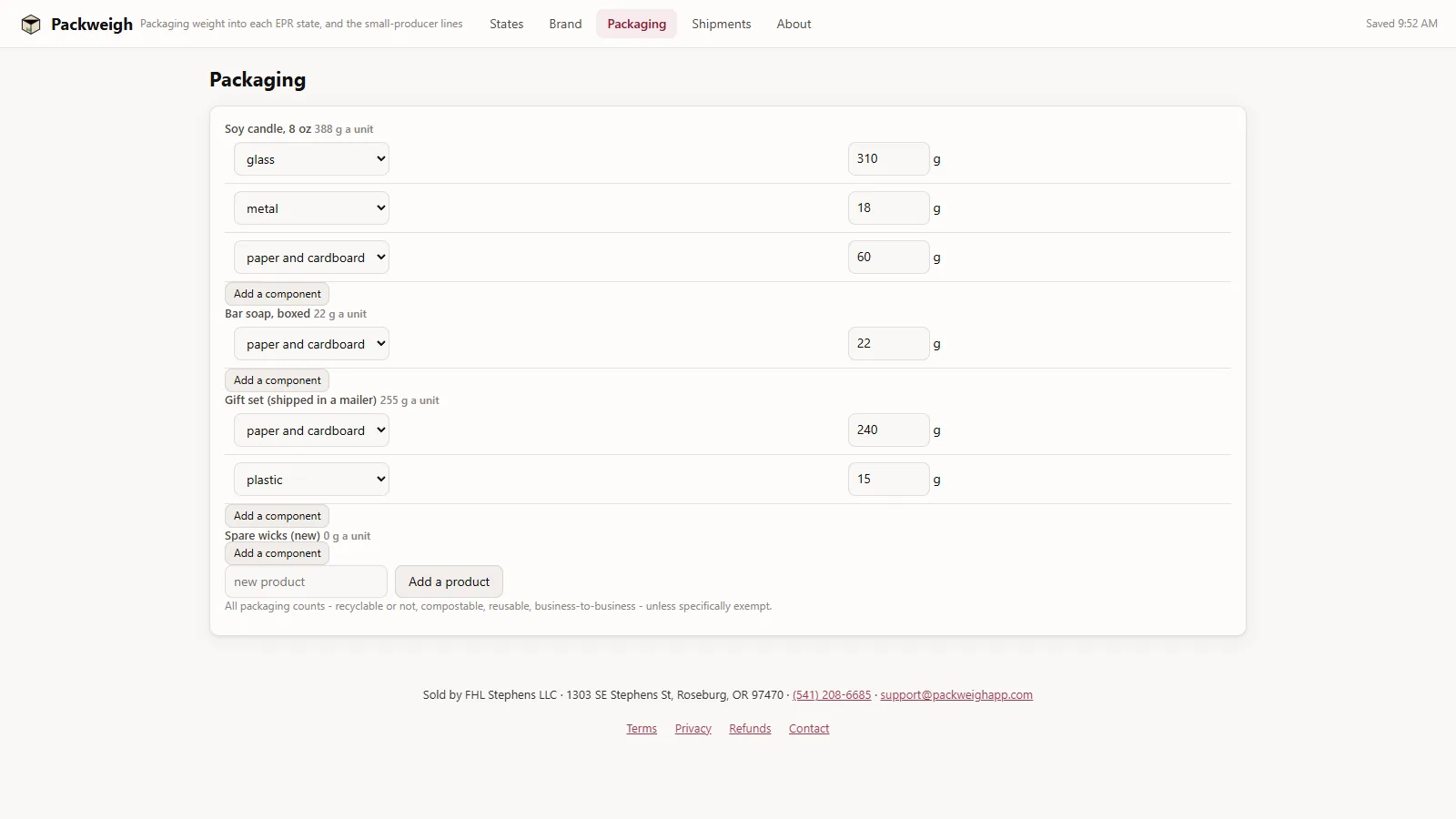
Task: Focus the new product name field
Action: pyautogui.click(x=306, y=581)
